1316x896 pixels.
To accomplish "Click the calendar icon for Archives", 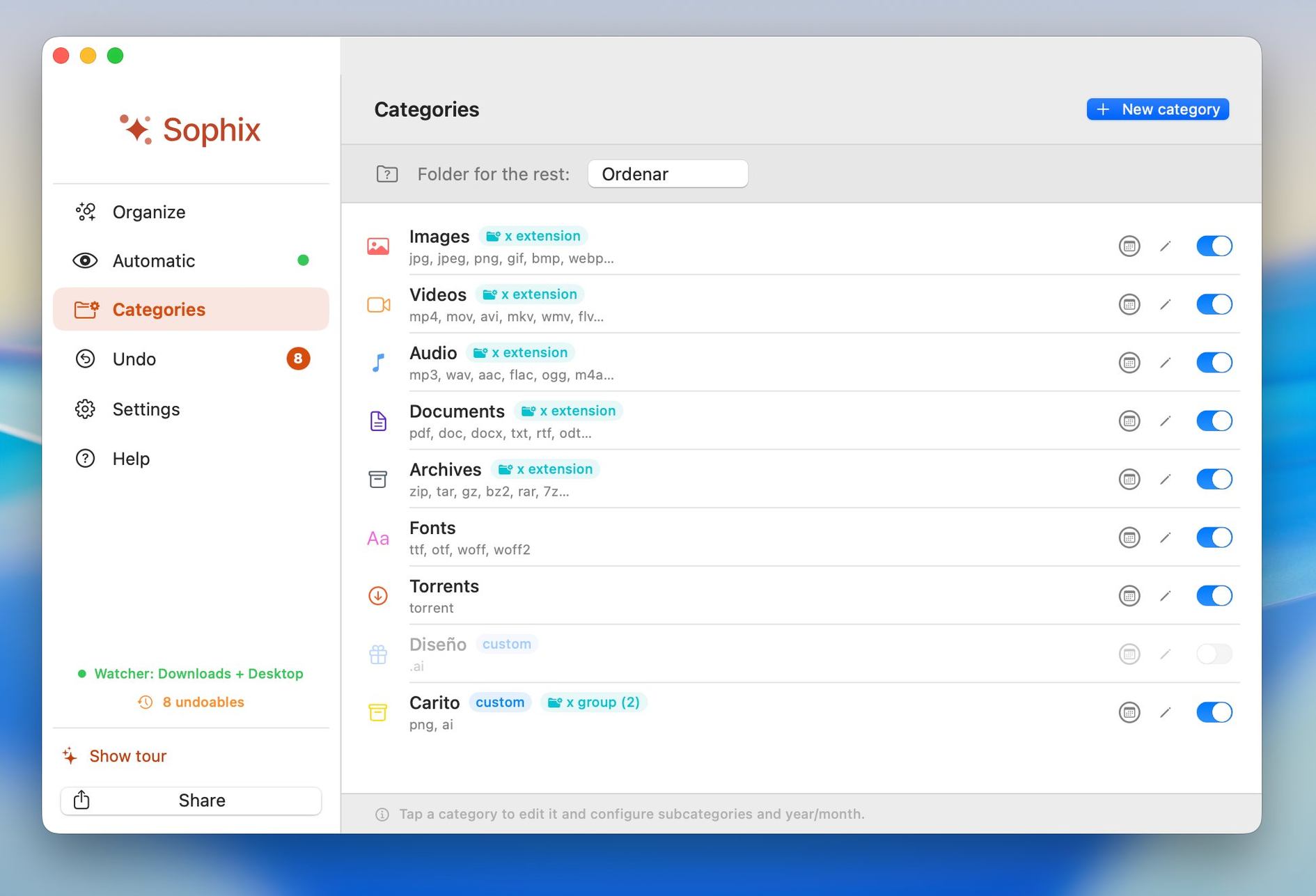I will 1129,479.
